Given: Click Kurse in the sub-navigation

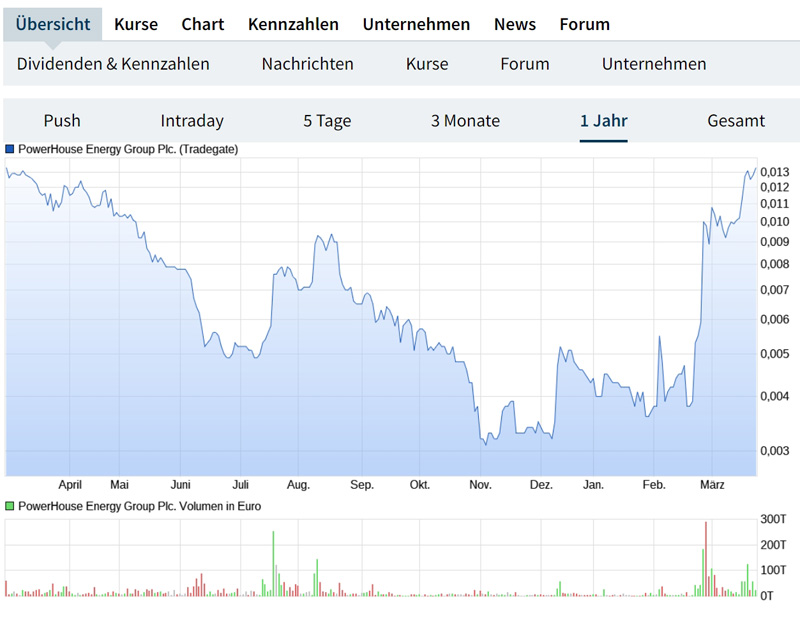Looking at the screenshot, I should (x=427, y=64).
